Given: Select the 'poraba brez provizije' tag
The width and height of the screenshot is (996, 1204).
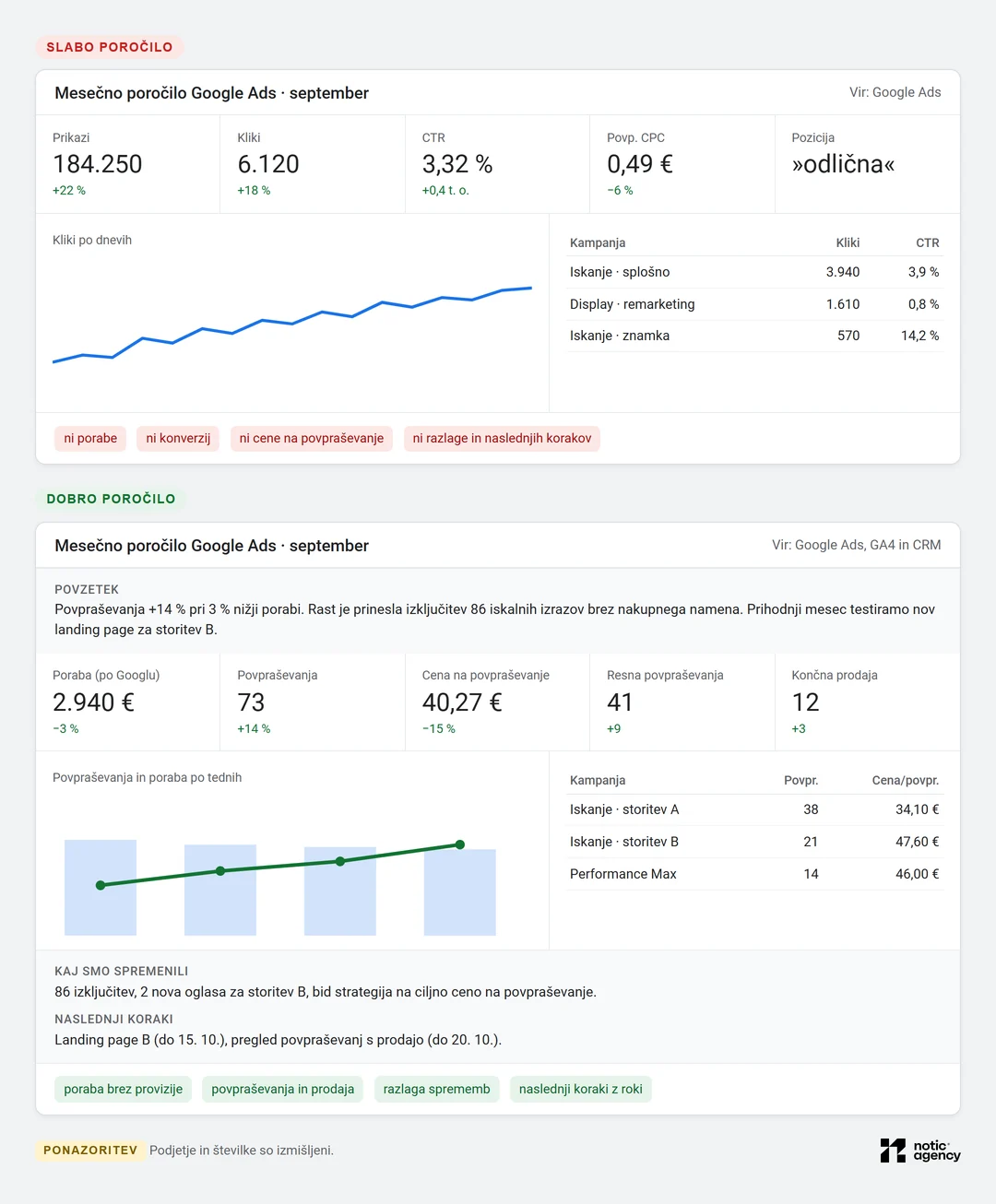Looking at the screenshot, I should click(124, 1090).
